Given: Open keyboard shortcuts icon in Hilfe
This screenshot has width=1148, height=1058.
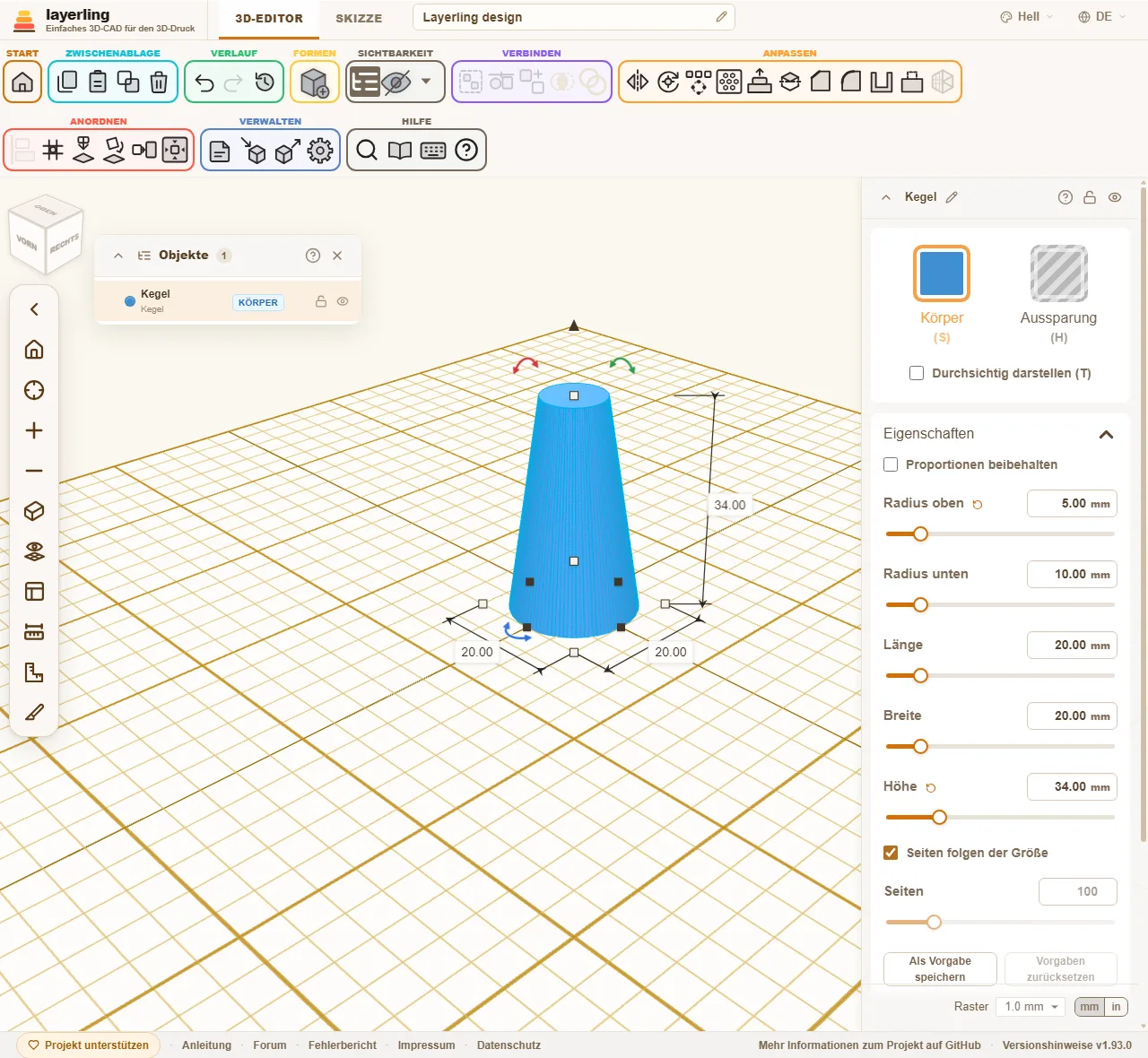Looking at the screenshot, I should tap(433, 150).
